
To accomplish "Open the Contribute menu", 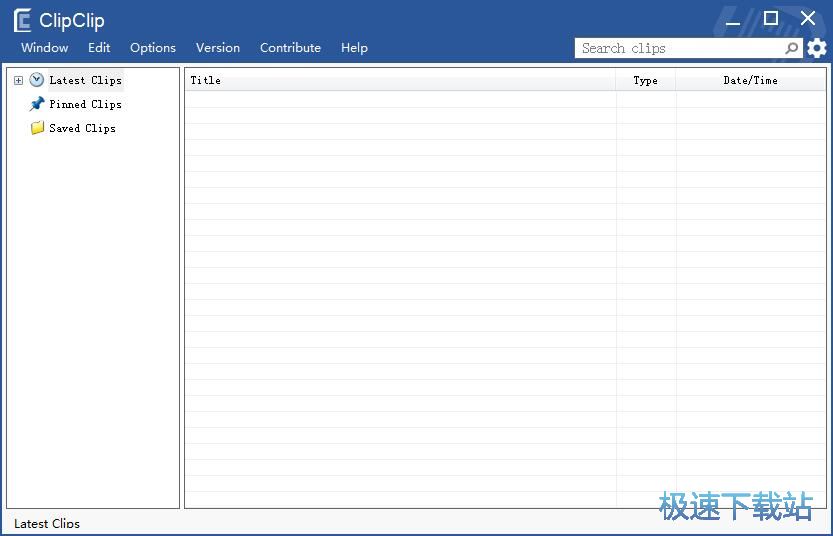I will pos(291,48).
